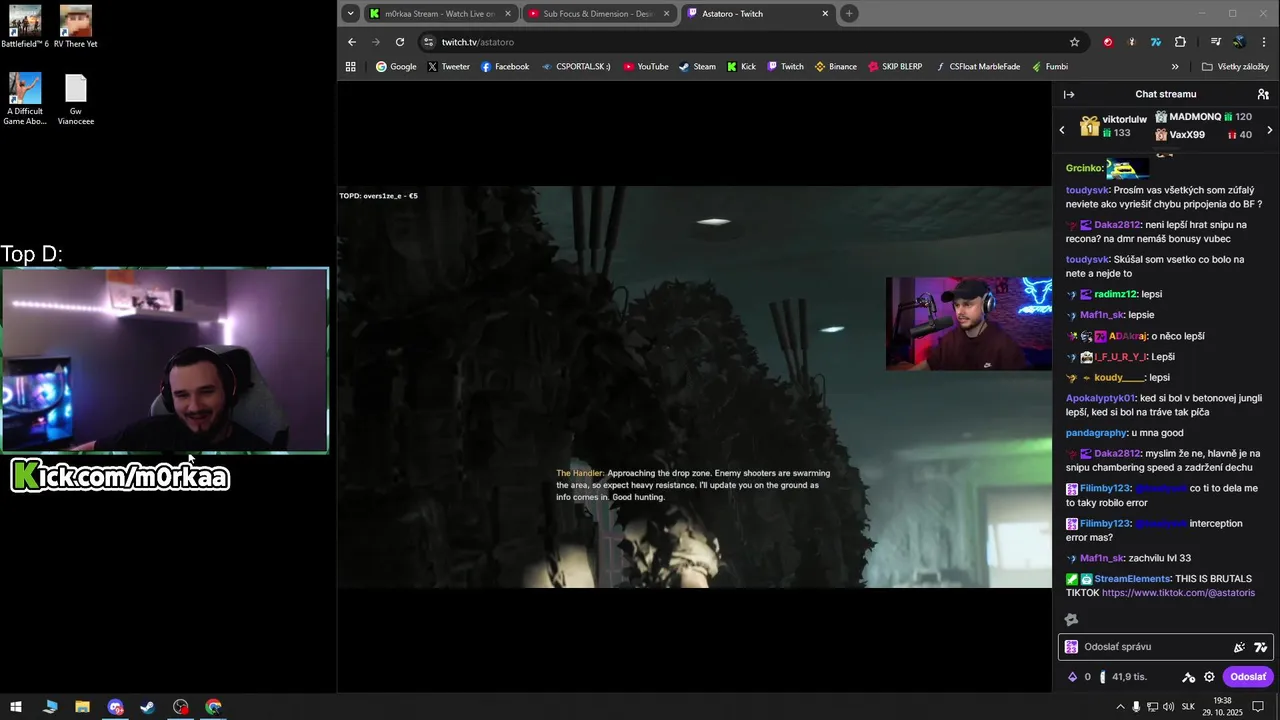Open Discord from the taskbar
The height and width of the screenshot is (720, 1280).
(115, 707)
